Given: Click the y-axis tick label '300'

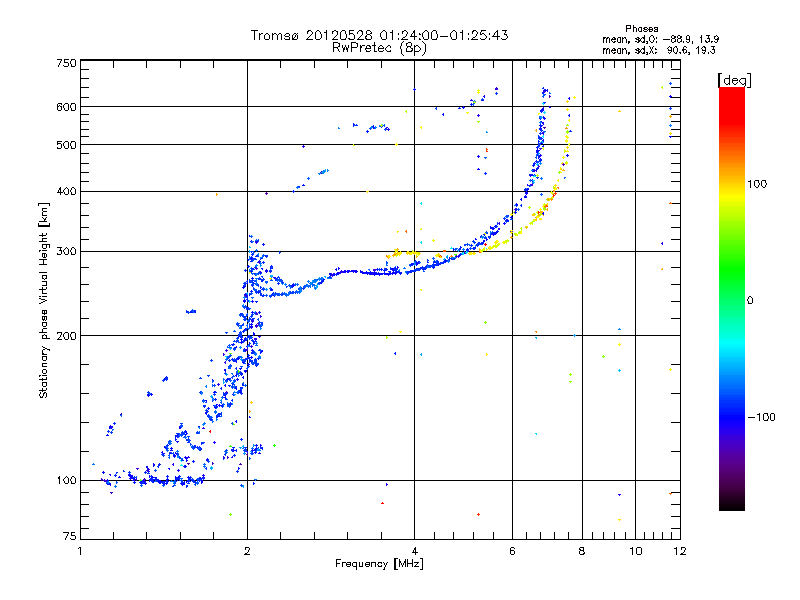Looking at the screenshot, I should coord(66,251).
